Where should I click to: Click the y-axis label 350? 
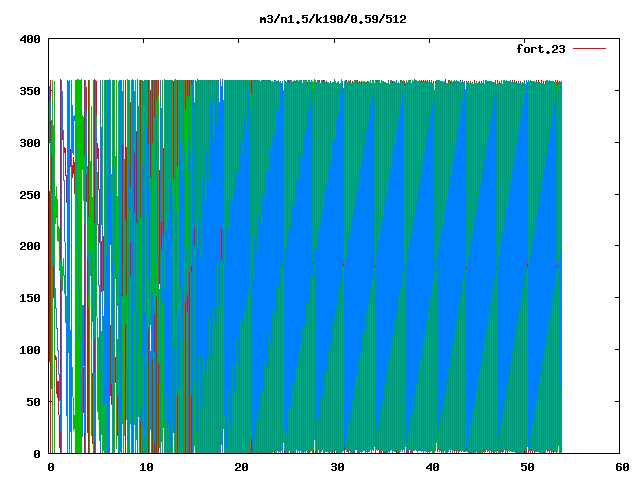30,91
